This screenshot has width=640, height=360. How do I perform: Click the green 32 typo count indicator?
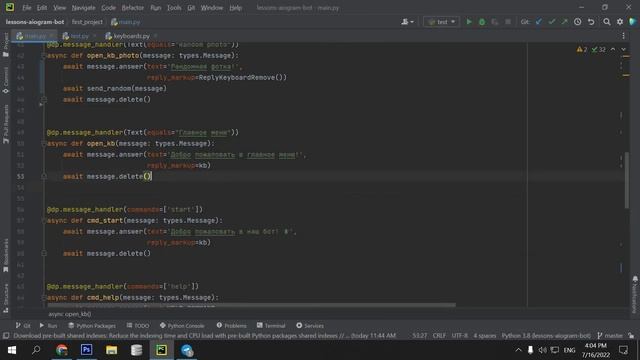[598, 49]
